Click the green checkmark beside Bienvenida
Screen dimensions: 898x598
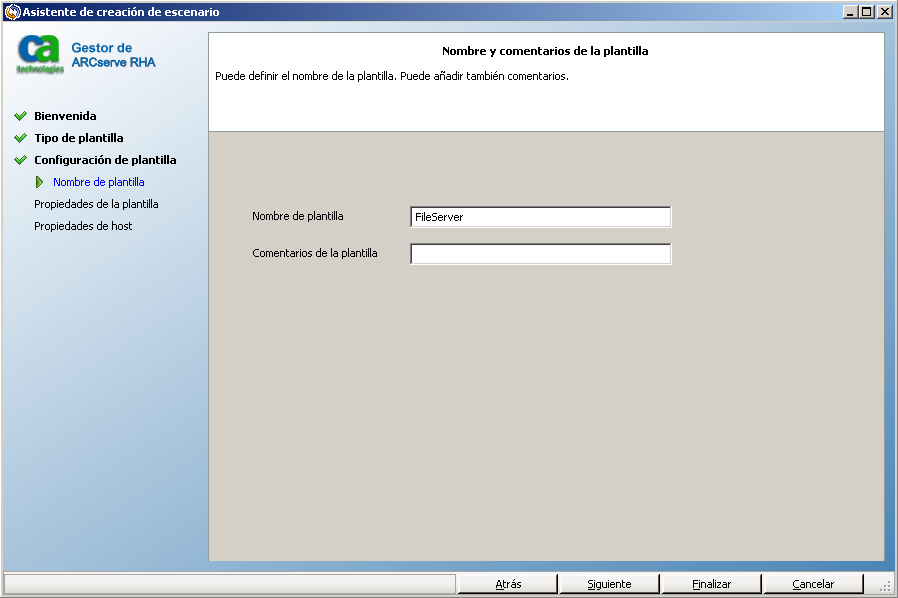[21, 116]
